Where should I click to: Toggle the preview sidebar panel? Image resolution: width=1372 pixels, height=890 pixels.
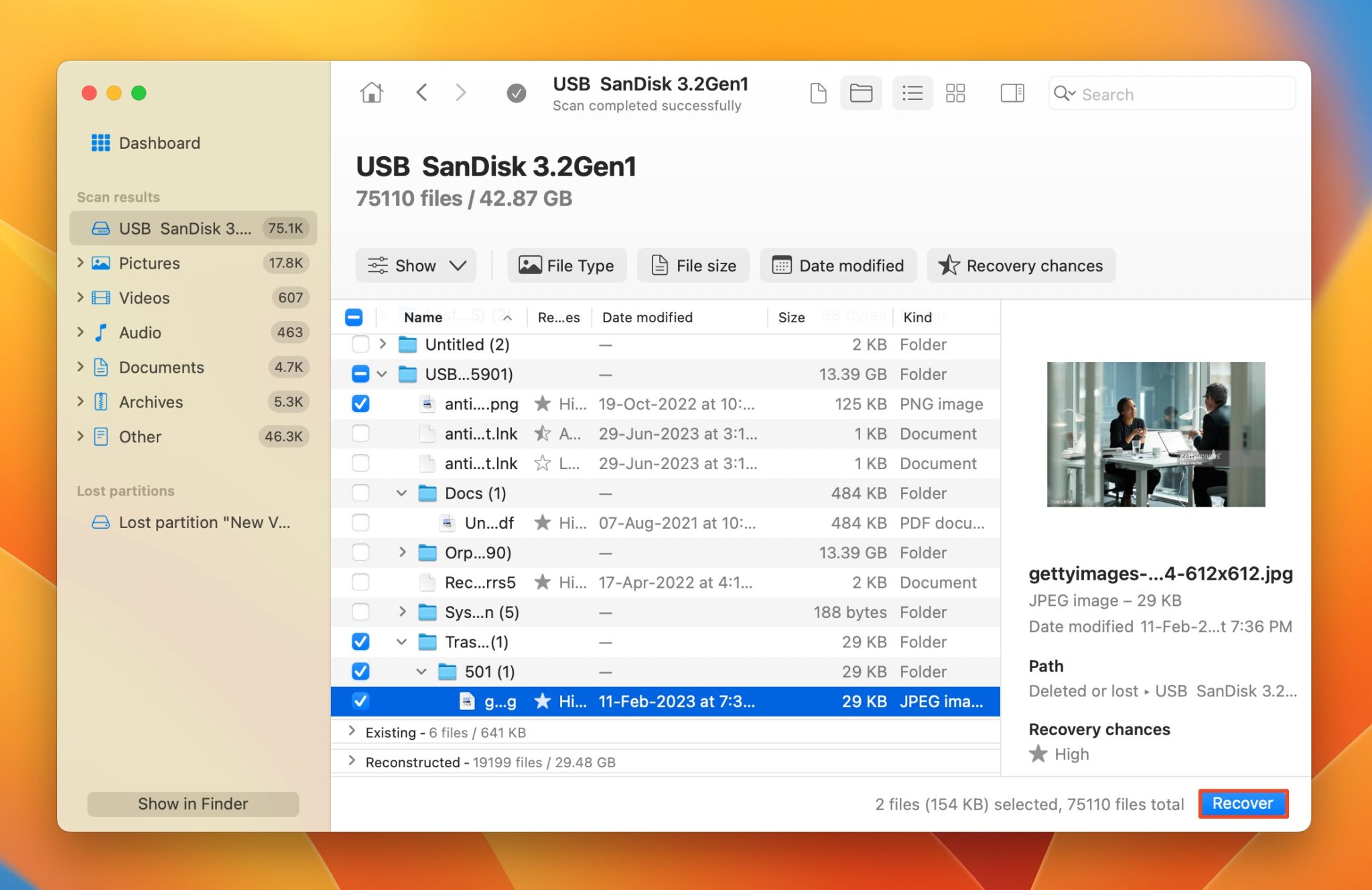pos(1012,93)
